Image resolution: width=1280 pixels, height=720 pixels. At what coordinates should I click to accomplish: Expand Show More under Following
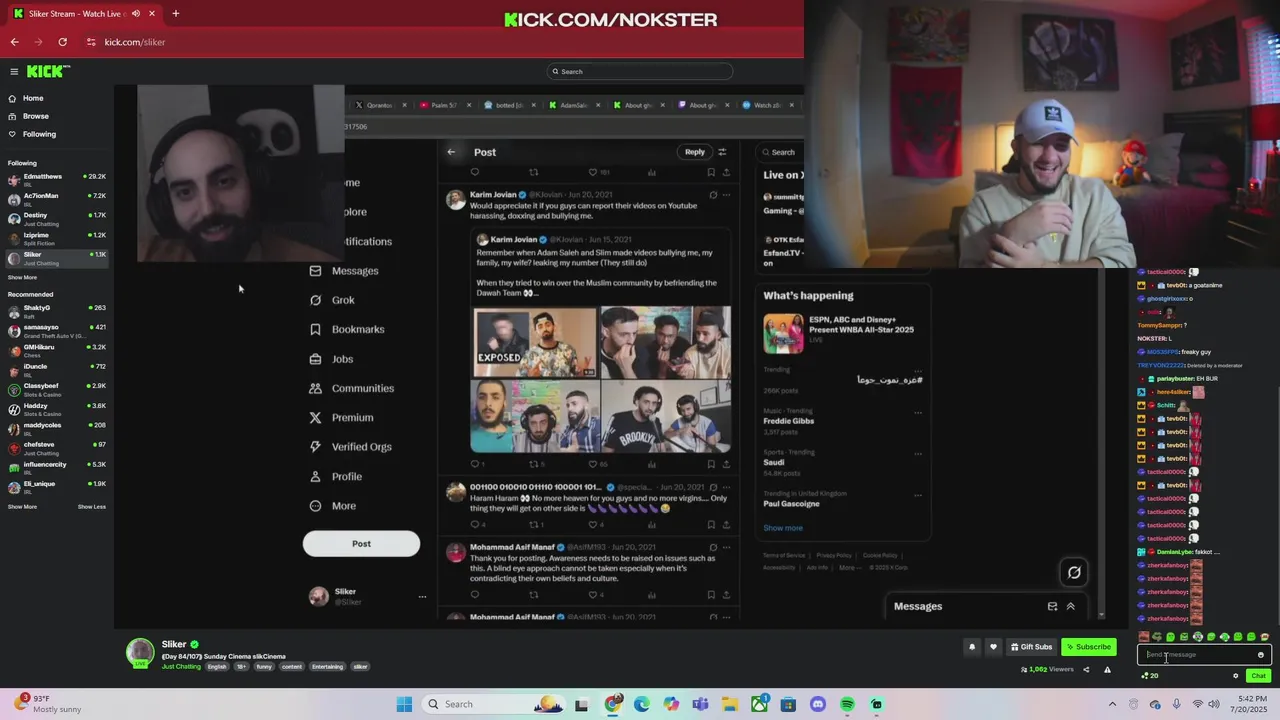point(22,277)
